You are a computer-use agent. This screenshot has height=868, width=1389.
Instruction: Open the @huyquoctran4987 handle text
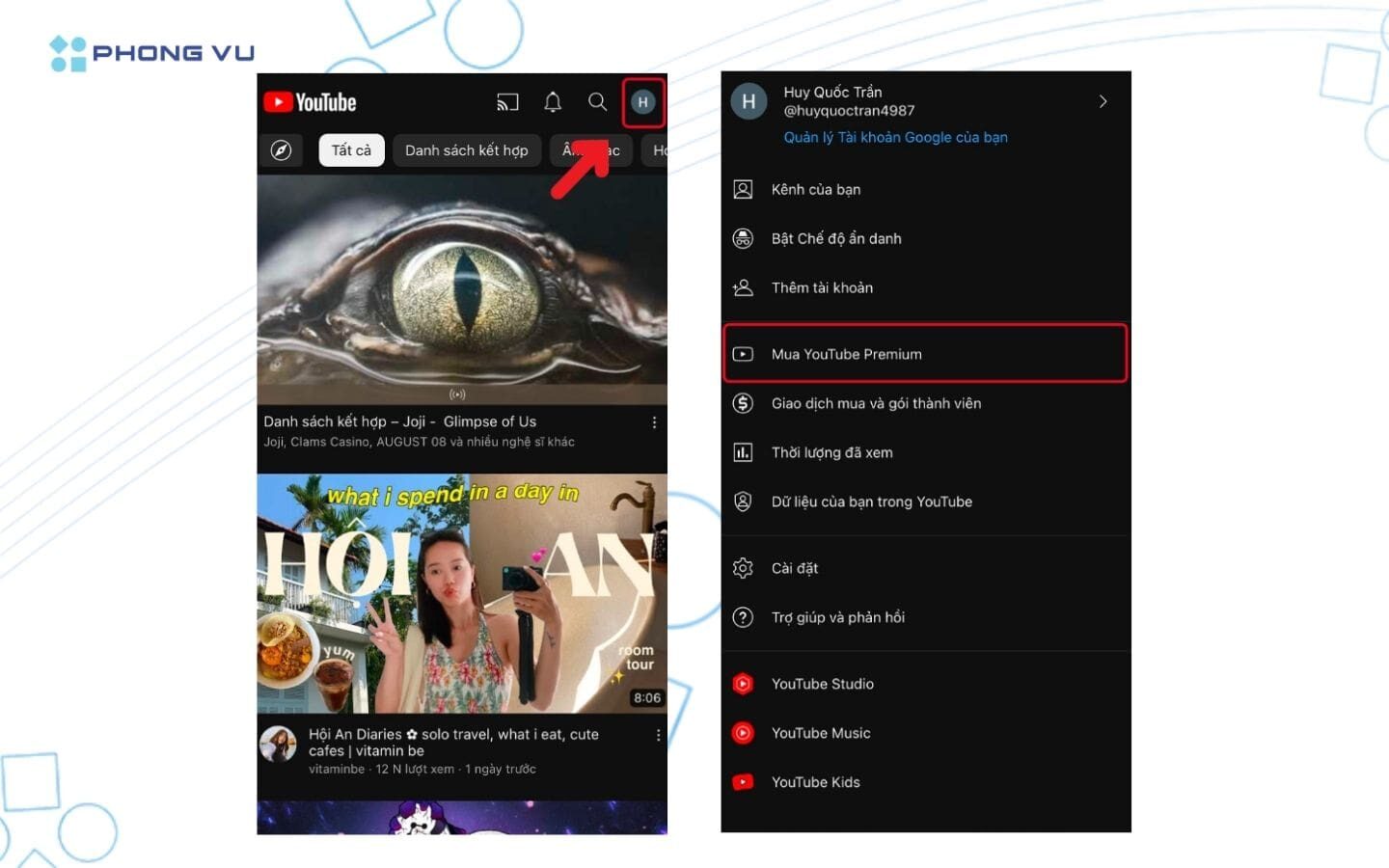point(849,111)
